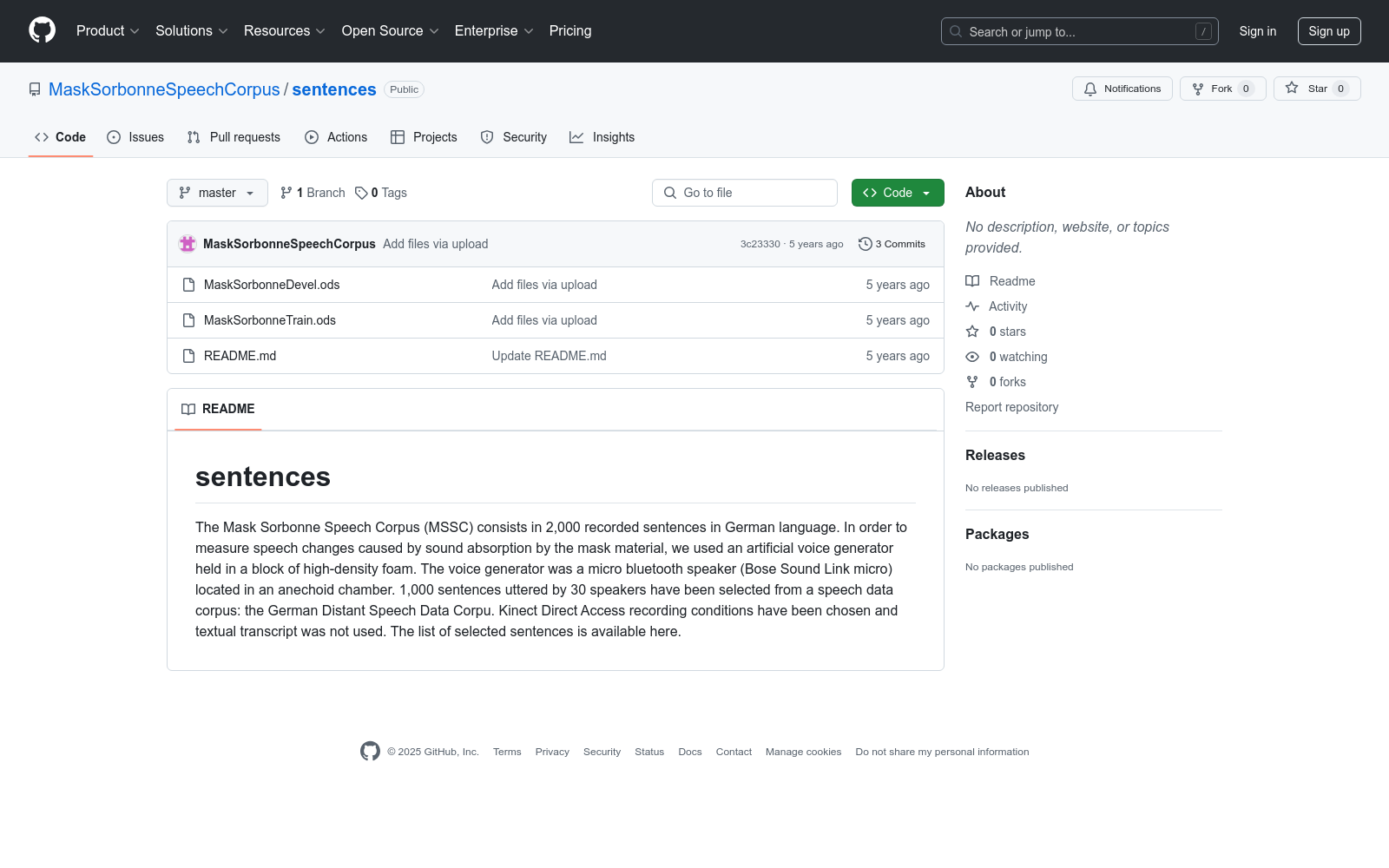Open the Releases heading link
The height and width of the screenshot is (868, 1389).
(x=995, y=455)
